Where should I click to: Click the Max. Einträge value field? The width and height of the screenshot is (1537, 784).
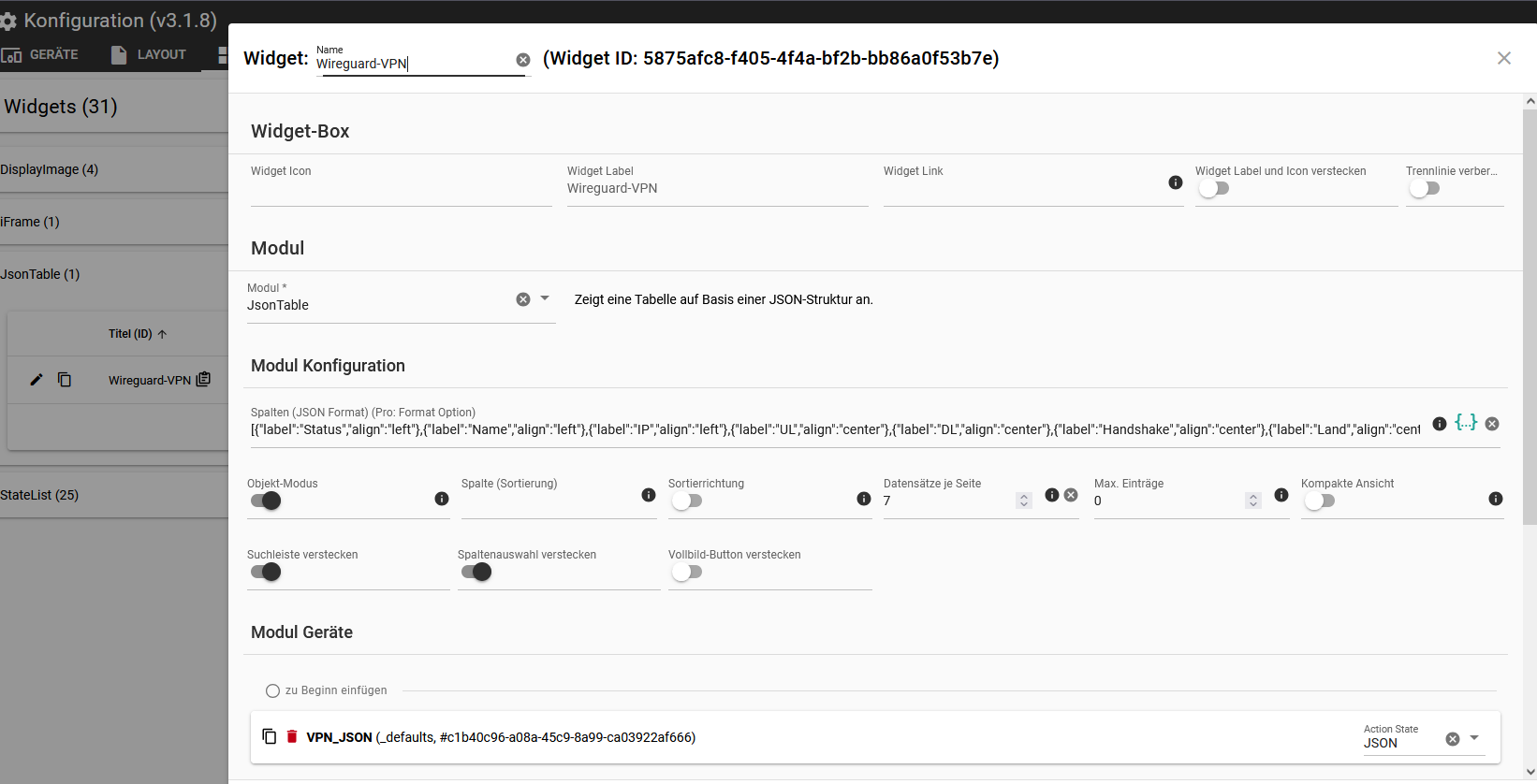coord(1168,501)
